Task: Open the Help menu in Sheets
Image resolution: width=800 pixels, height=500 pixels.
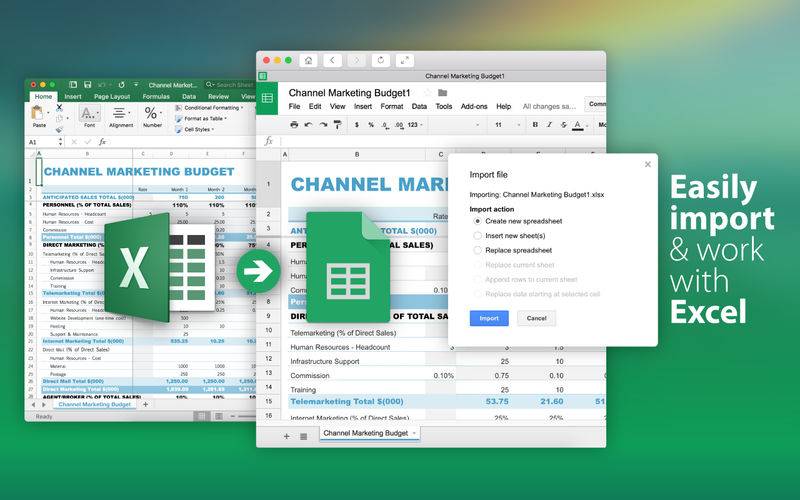Action: pyautogui.click(x=504, y=106)
